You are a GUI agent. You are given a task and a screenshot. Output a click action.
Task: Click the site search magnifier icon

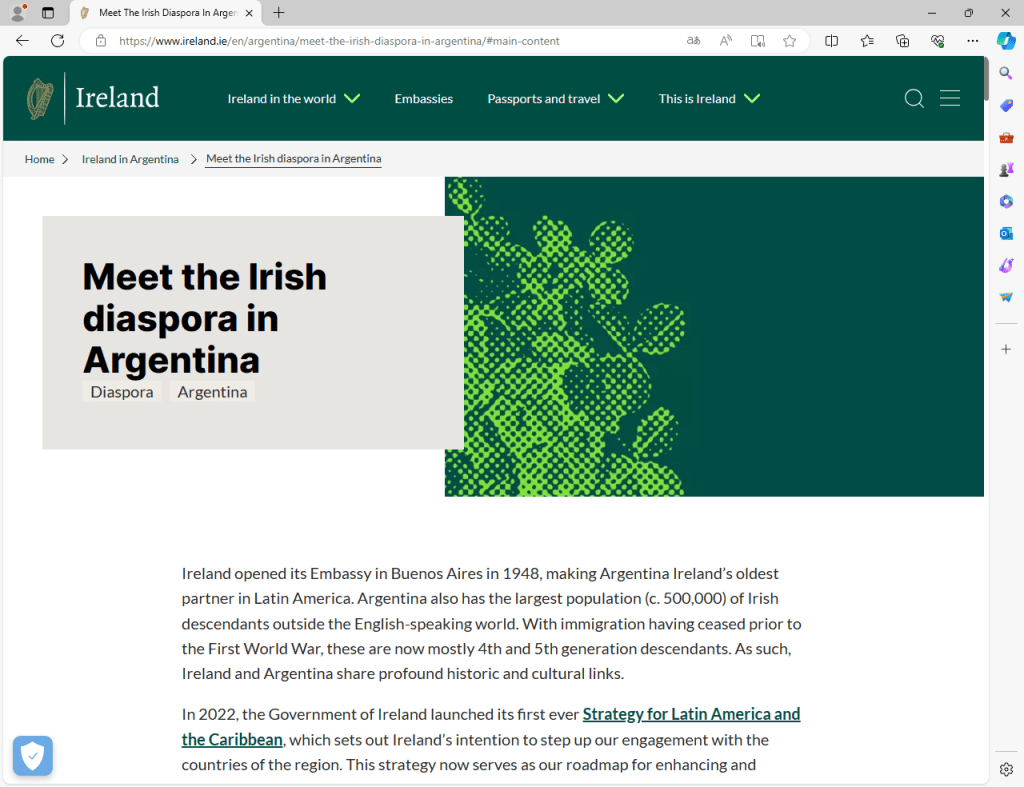[x=913, y=98]
